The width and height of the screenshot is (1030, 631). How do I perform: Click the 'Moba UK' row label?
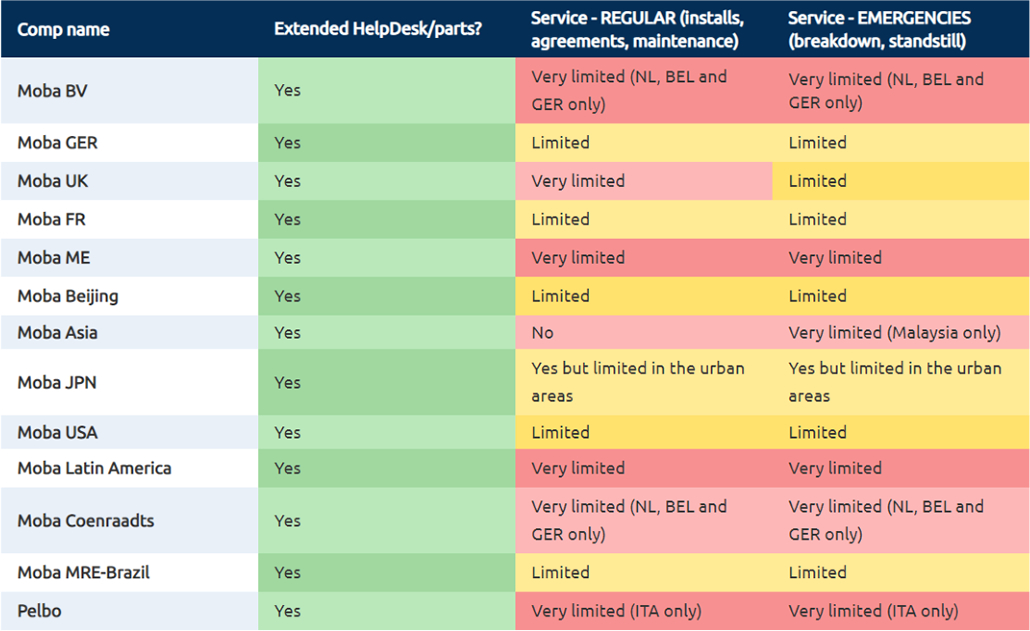click(53, 181)
